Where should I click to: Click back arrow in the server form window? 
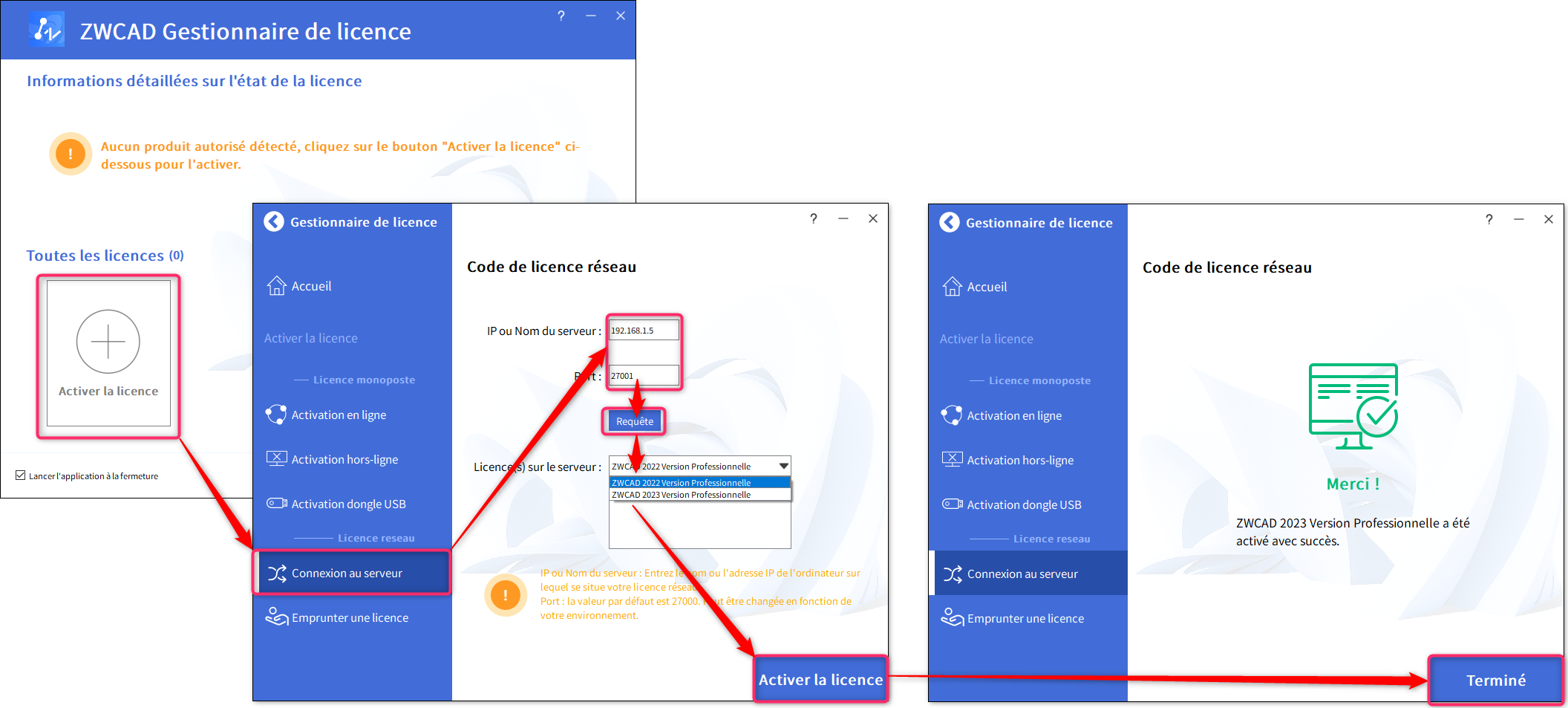click(274, 222)
